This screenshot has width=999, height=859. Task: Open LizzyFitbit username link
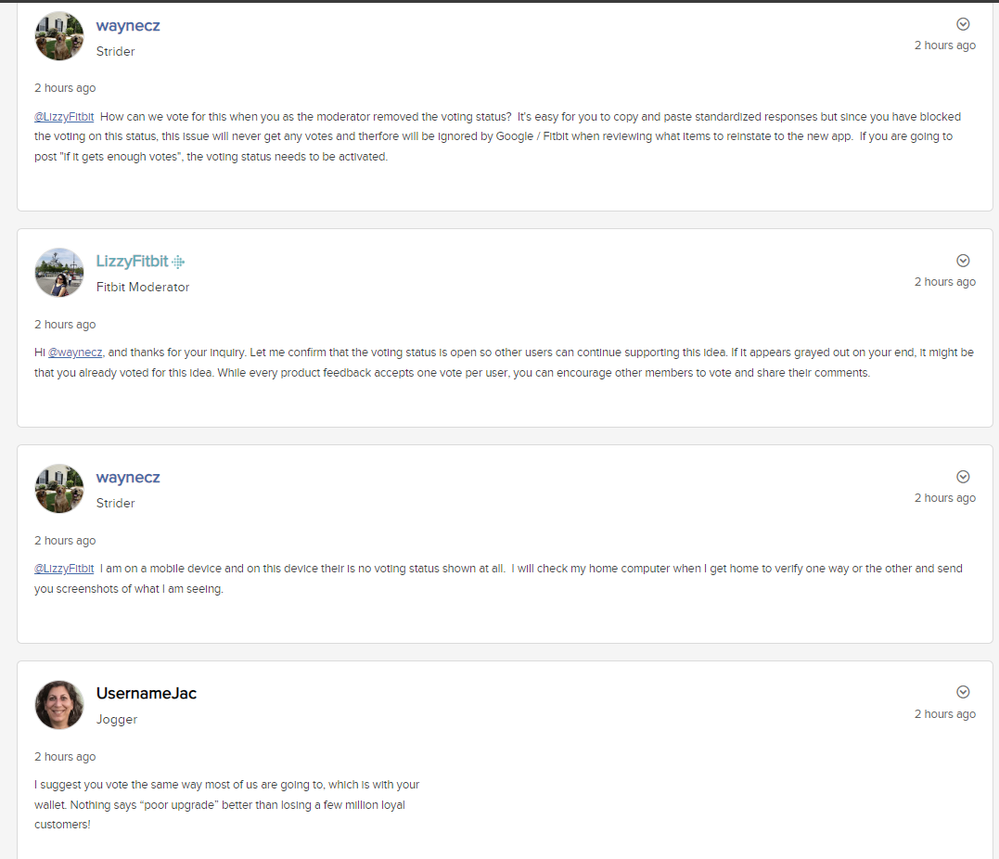coord(132,262)
